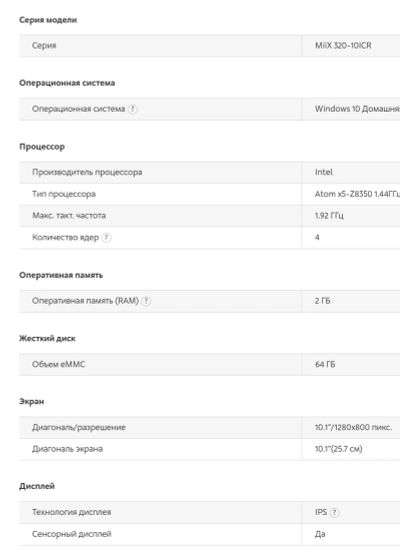Click the 10.1"(25.7 см) value
This screenshot has width=400, height=551.
338,449
